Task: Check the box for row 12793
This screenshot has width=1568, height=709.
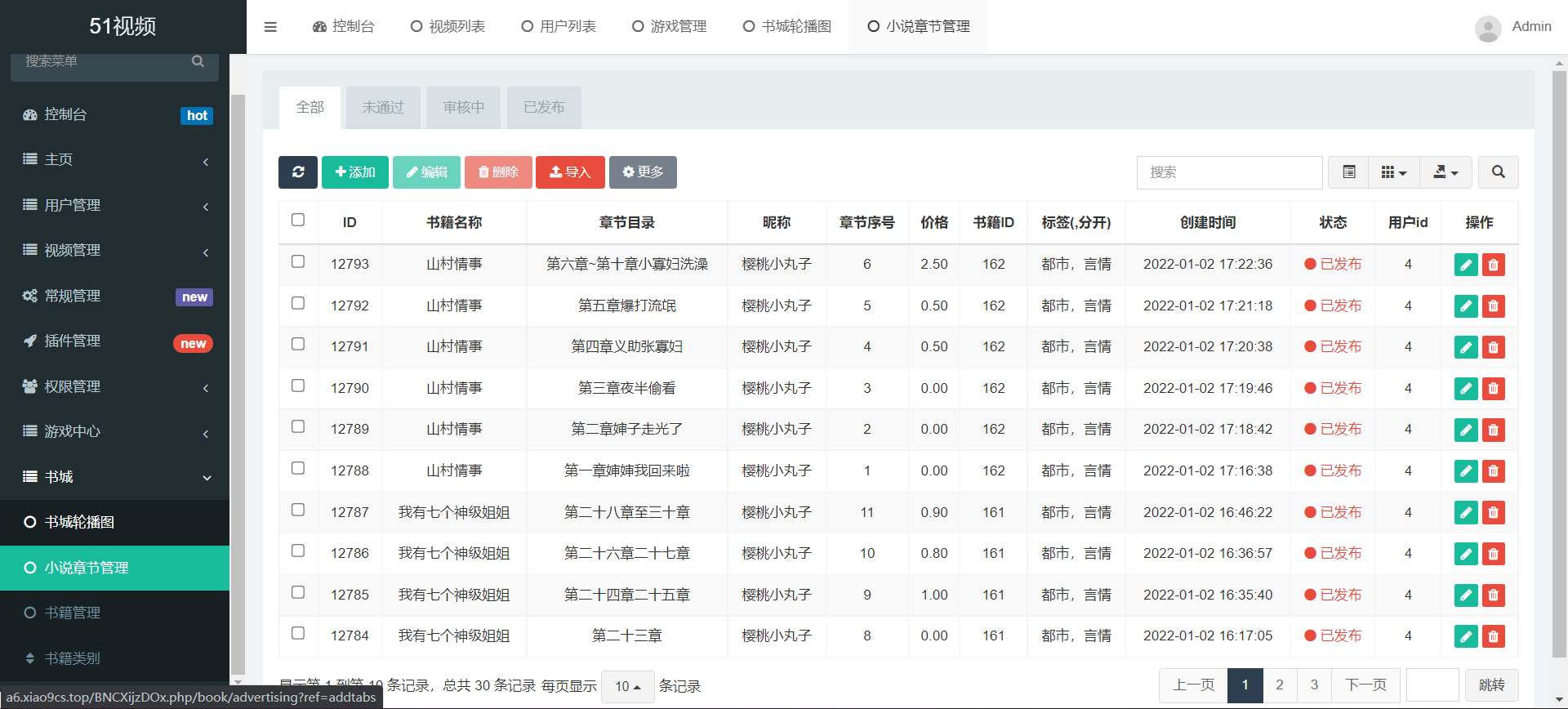Action: click(298, 261)
